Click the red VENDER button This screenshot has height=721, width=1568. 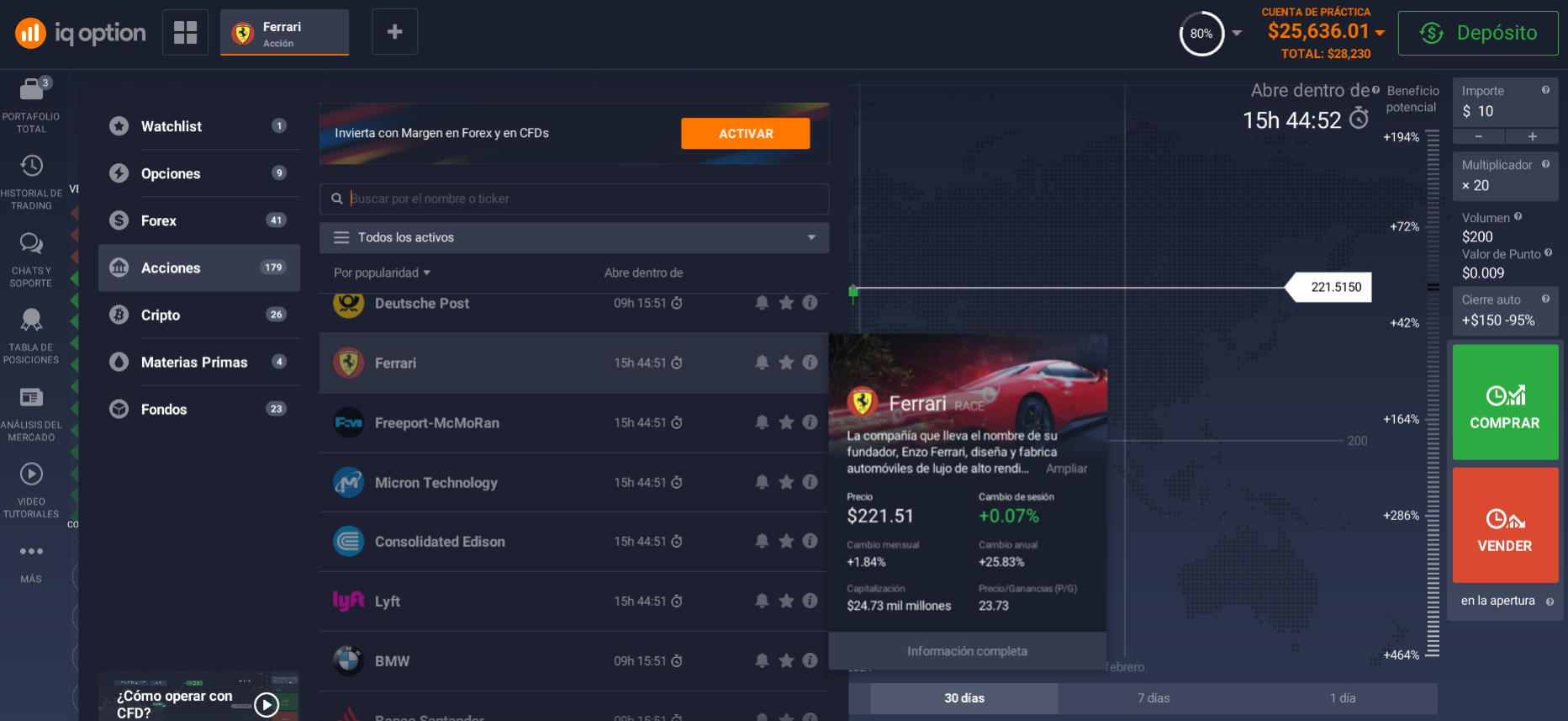pyautogui.click(x=1505, y=525)
